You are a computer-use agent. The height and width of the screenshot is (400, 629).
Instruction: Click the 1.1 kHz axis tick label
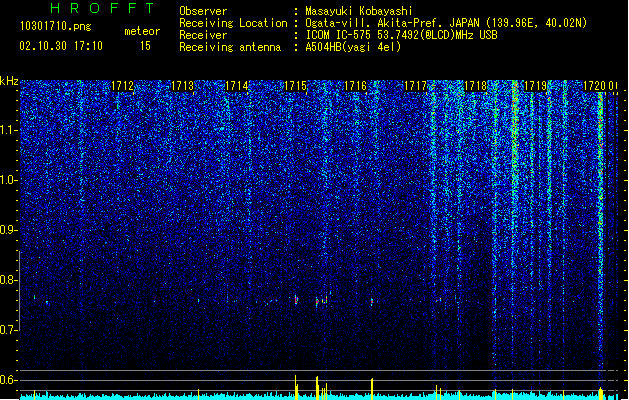[9, 130]
